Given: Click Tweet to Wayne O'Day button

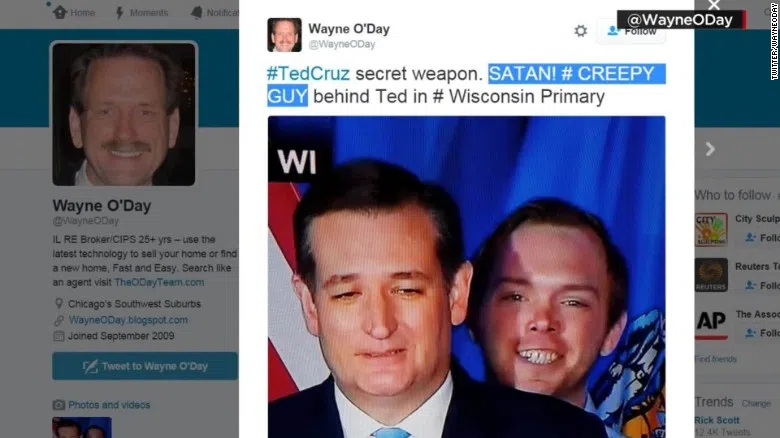Looking at the screenshot, I should 145,366.
